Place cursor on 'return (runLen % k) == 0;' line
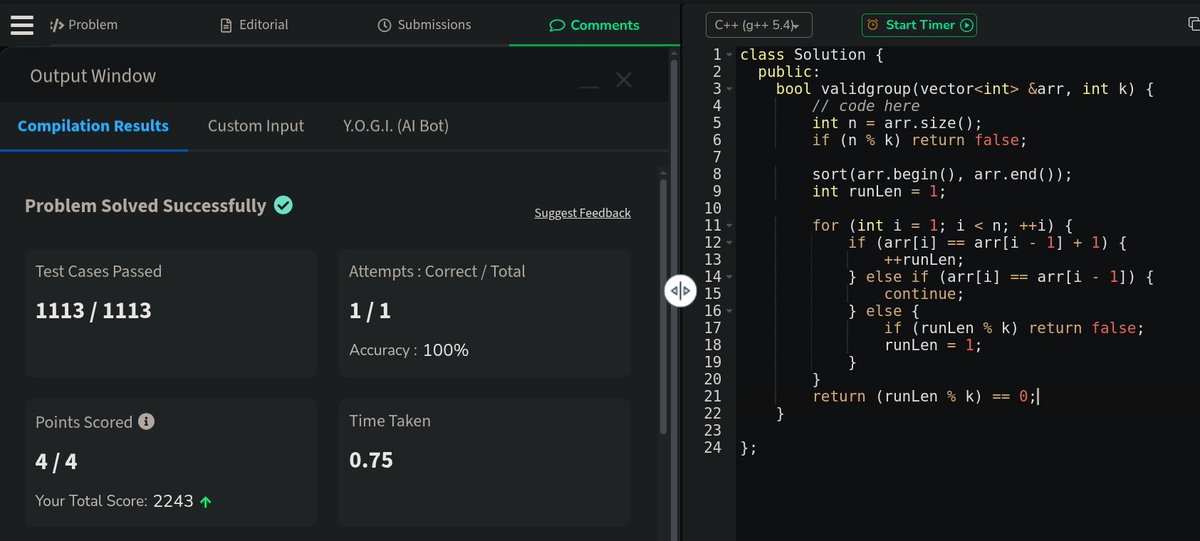Image resolution: width=1200 pixels, height=541 pixels. [x=926, y=396]
